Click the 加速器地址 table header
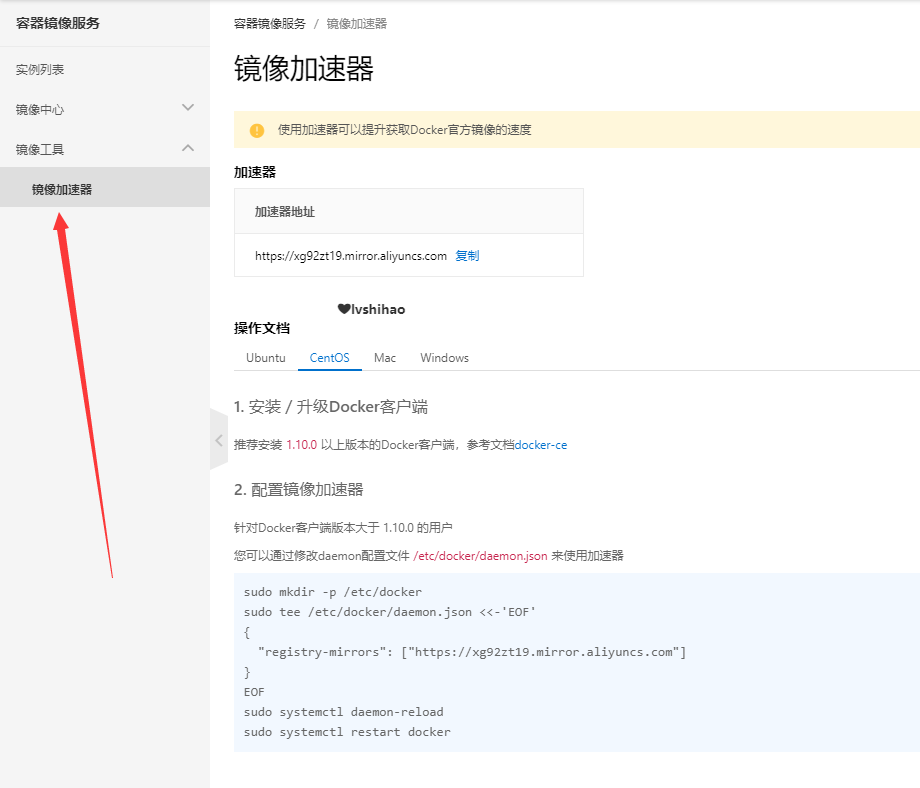Viewport: 920px width, 788px height. 285,212
